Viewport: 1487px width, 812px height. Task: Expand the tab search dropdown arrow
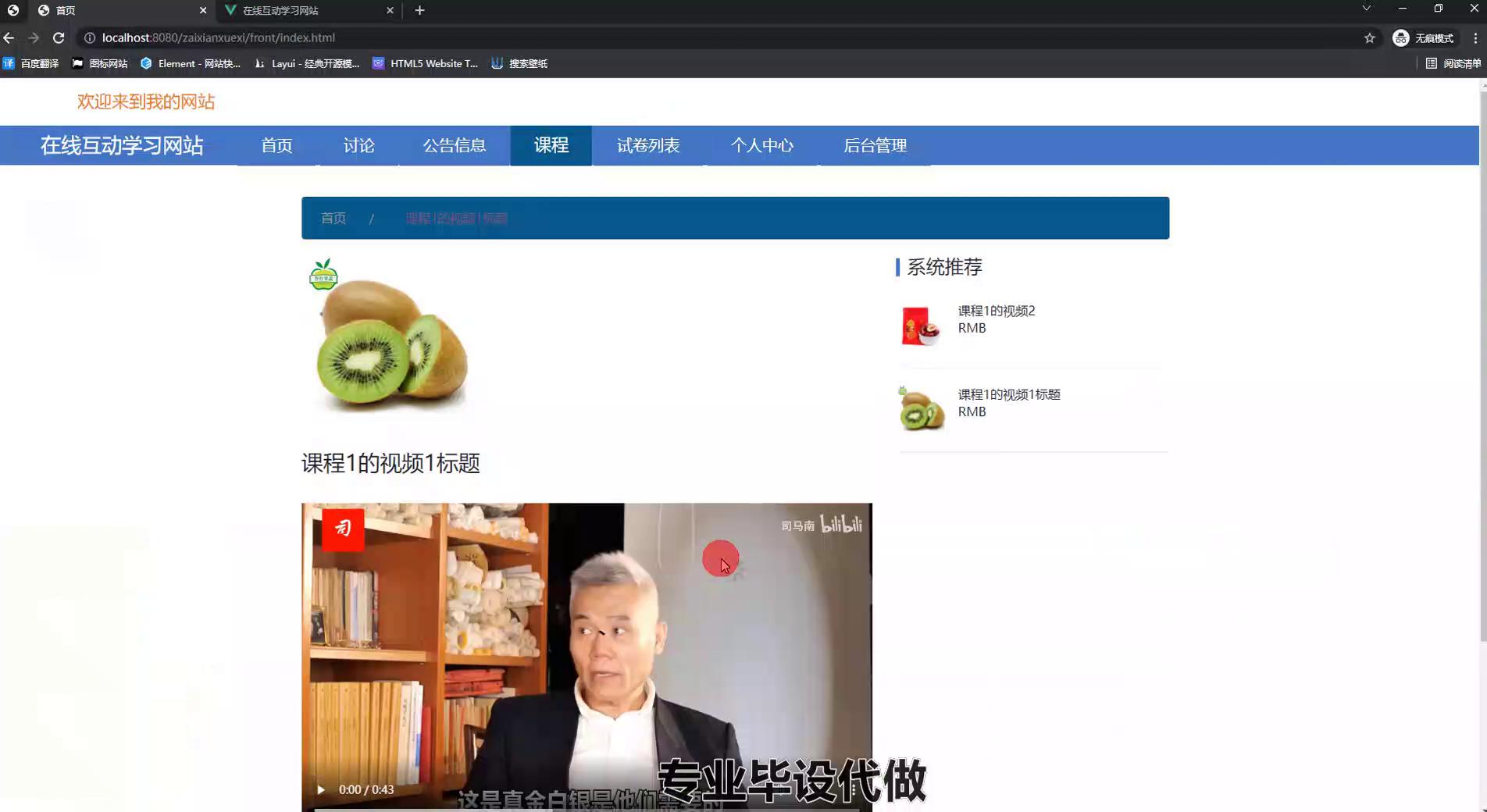click(x=1366, y=9)
